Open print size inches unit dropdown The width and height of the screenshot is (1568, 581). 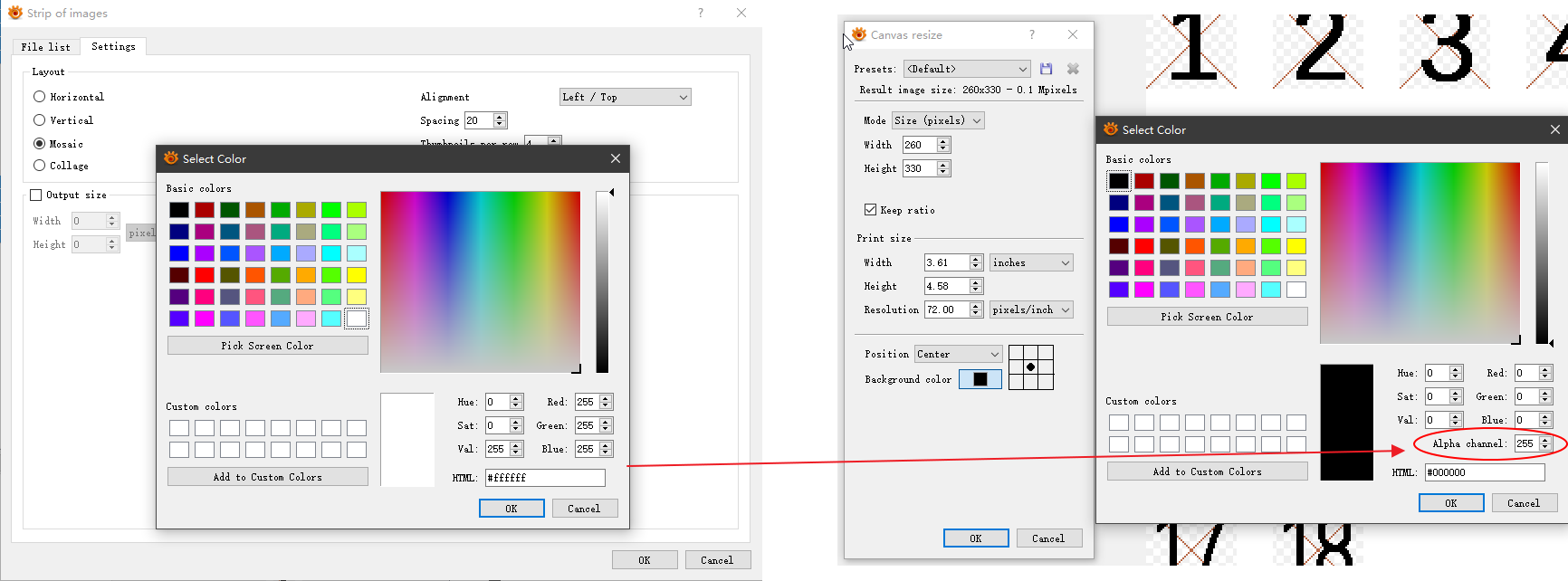click(x=1031, y=262)
